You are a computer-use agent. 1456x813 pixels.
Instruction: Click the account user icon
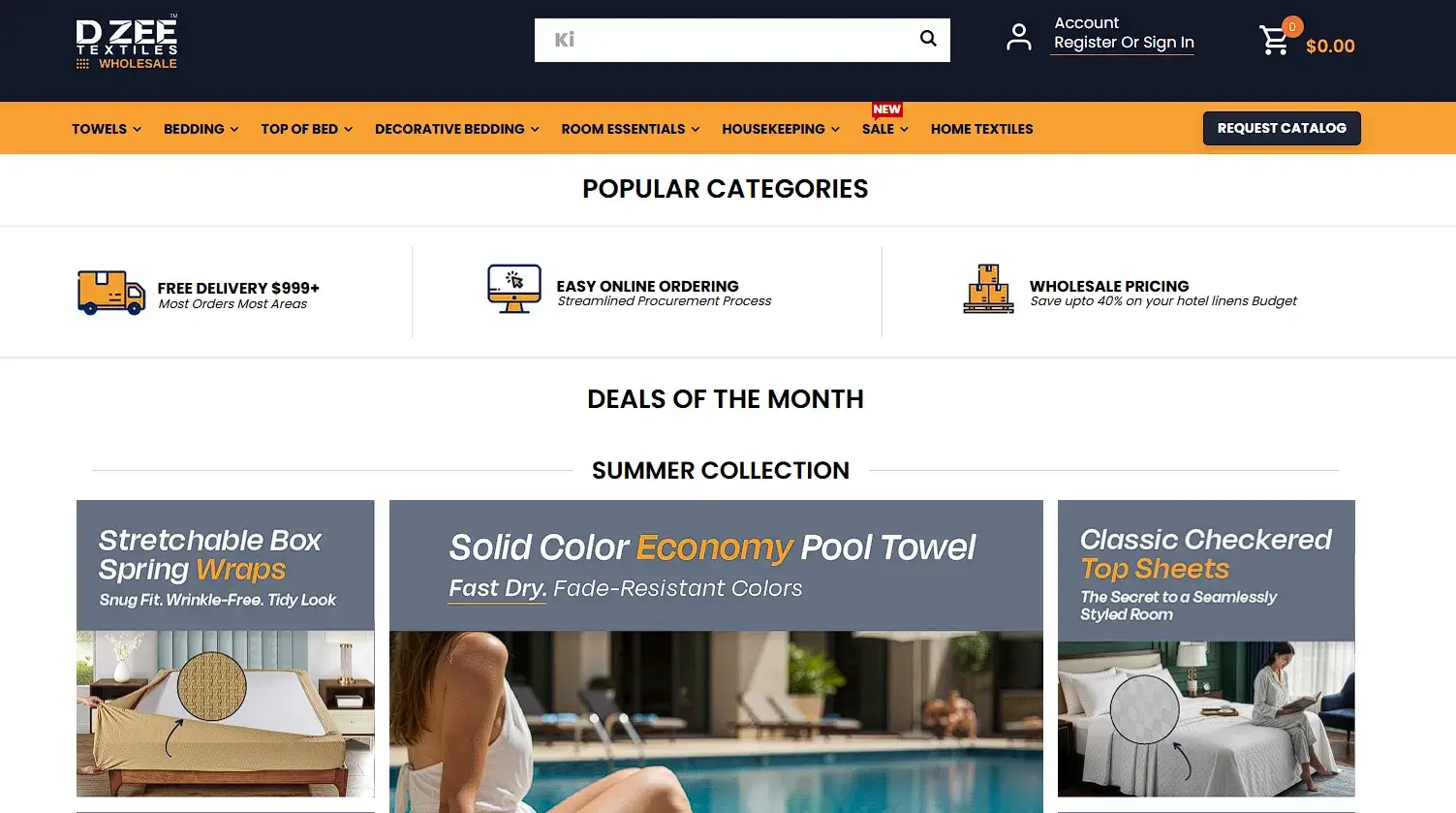click(1018, 38)
